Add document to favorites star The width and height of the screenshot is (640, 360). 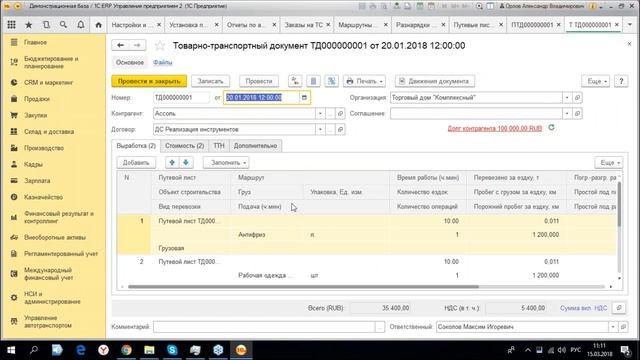pyautogui.click(x=160, y=45)
